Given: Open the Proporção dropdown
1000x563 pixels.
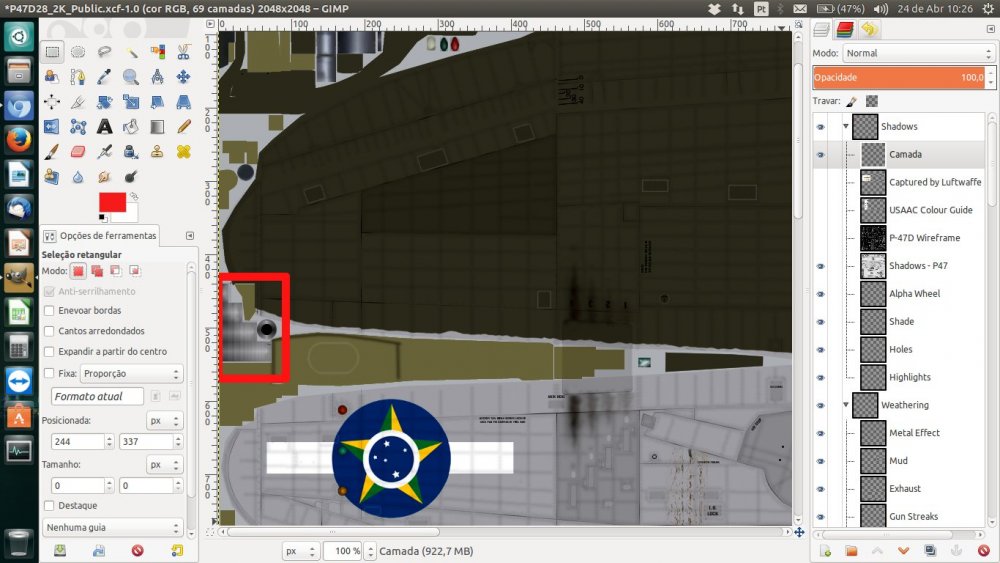Looking at the screenshot, I should tap(131, 373).
